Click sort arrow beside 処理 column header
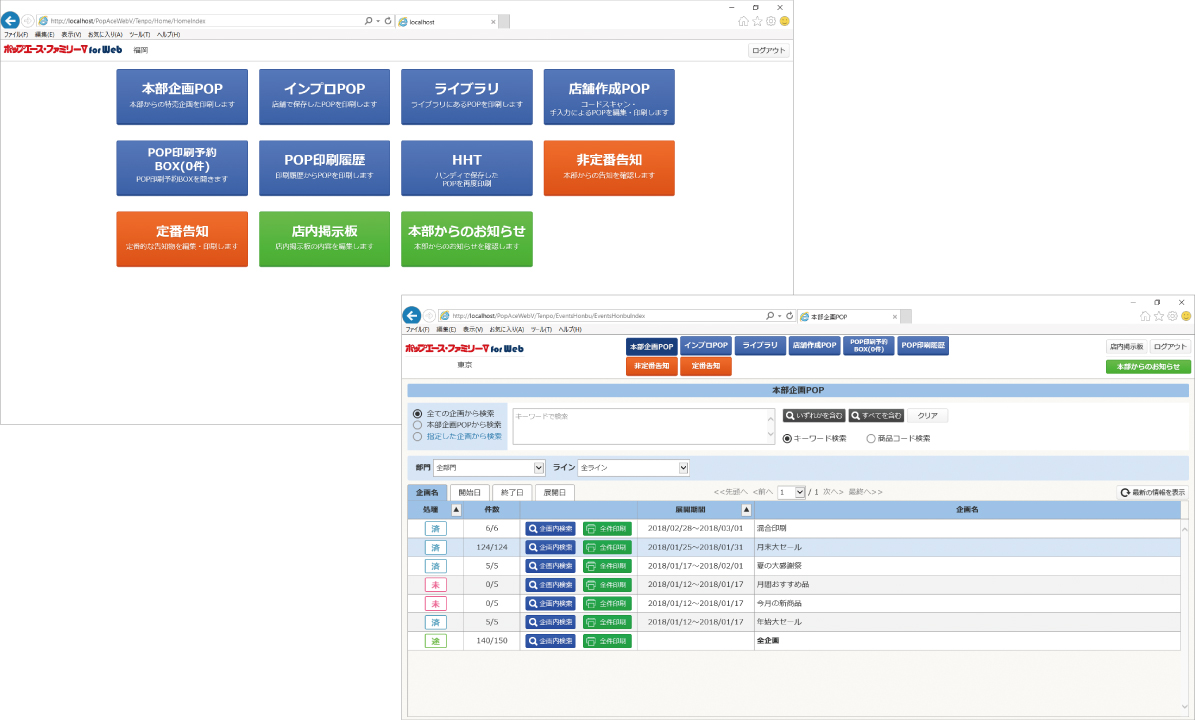 (x=457, y=509)
